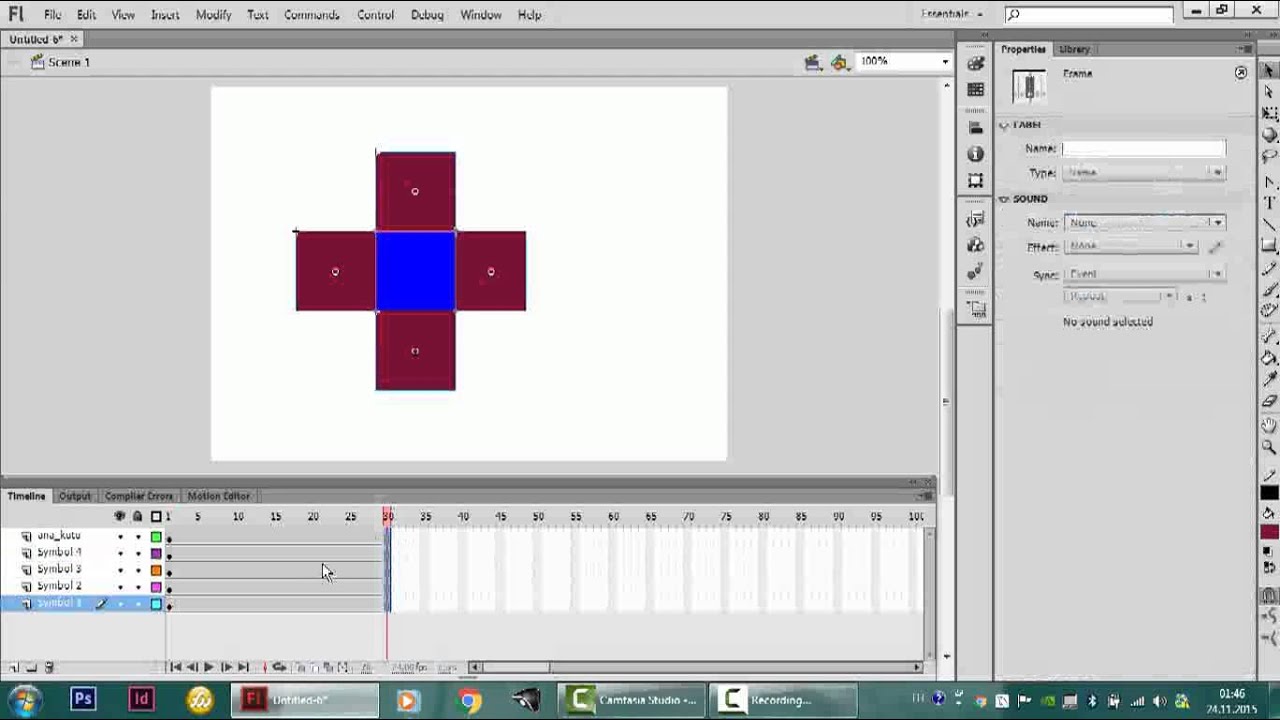
Task: Open the stage zoom 100% dropdown
Action: coord(945,62)
